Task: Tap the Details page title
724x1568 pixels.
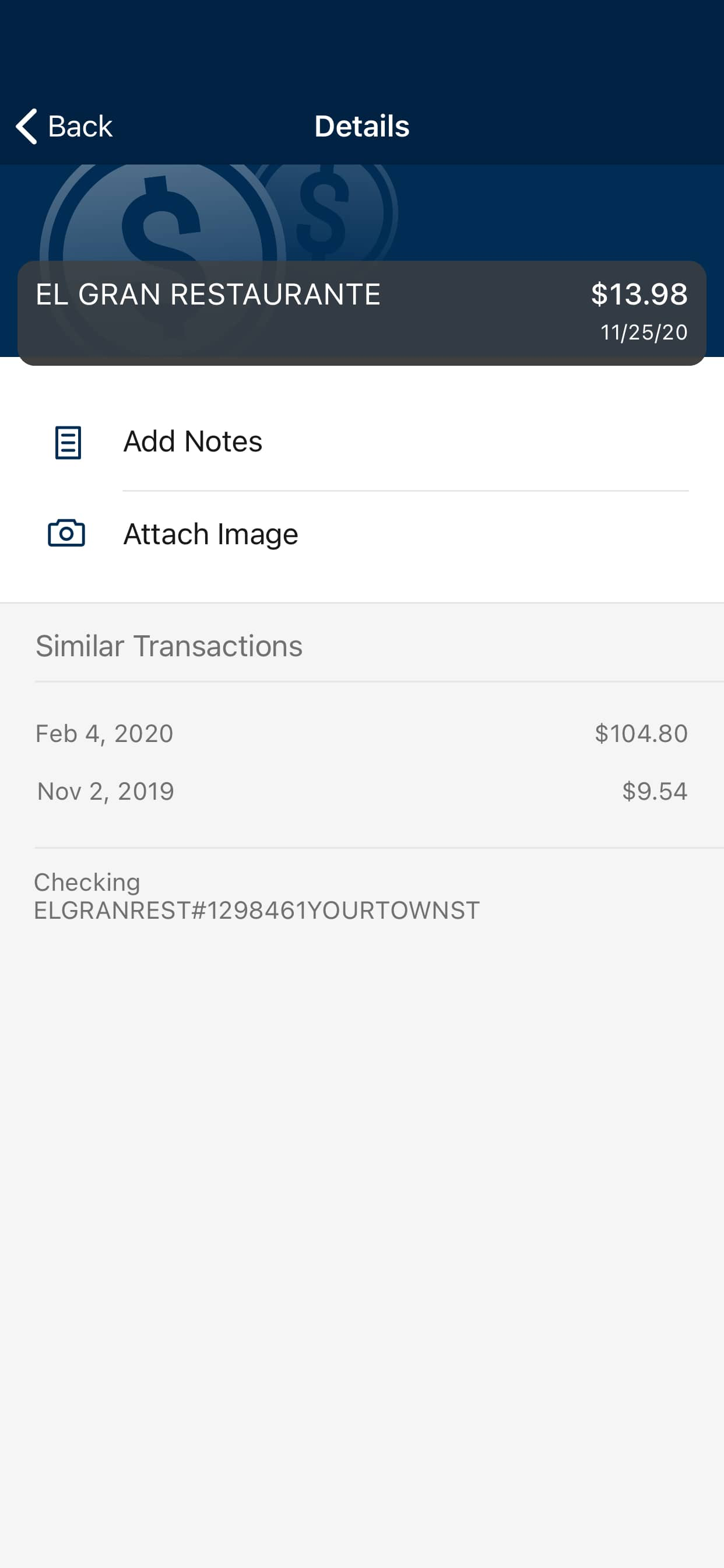Action: point(362,126)
